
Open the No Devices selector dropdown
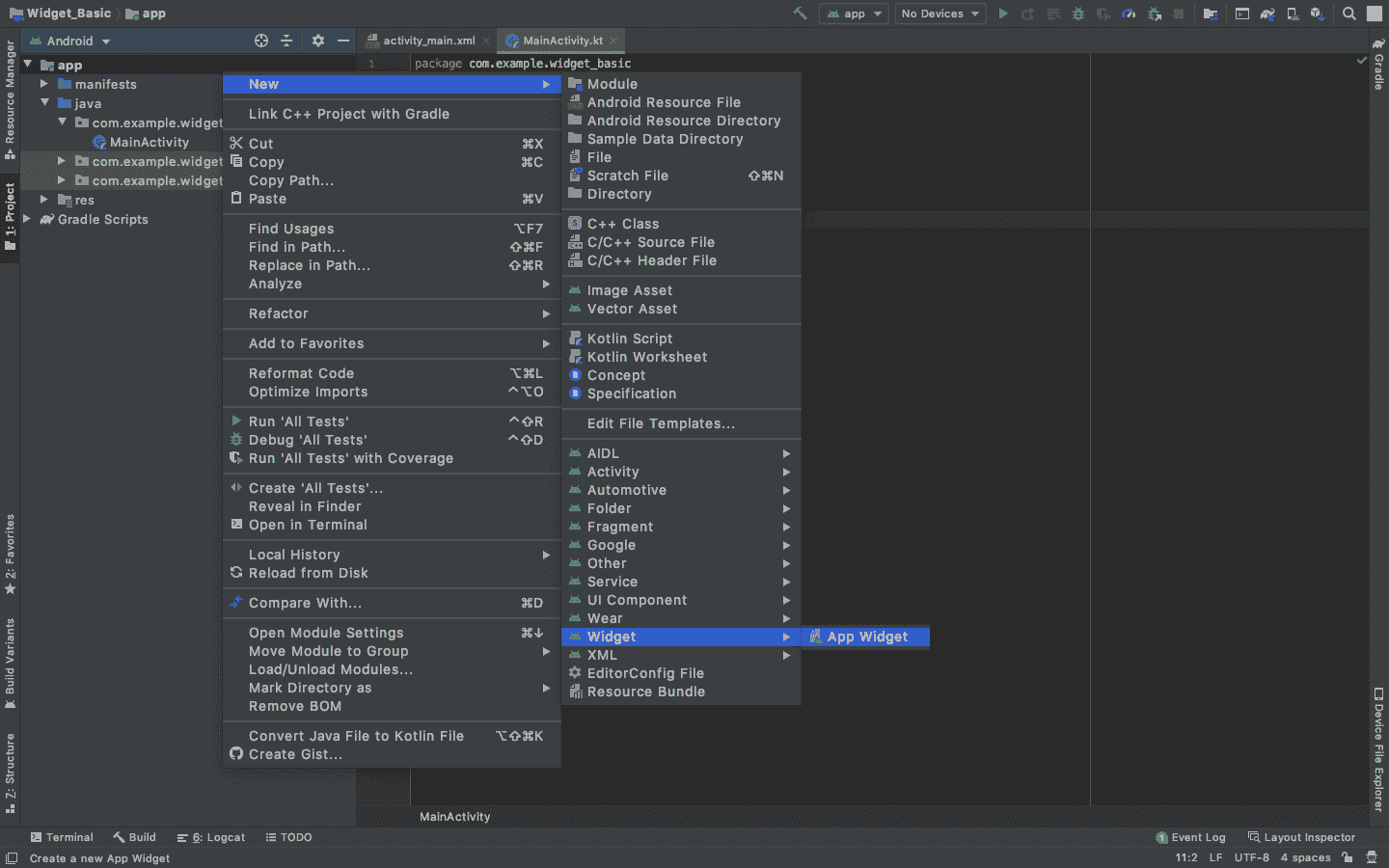click(940, 14)
